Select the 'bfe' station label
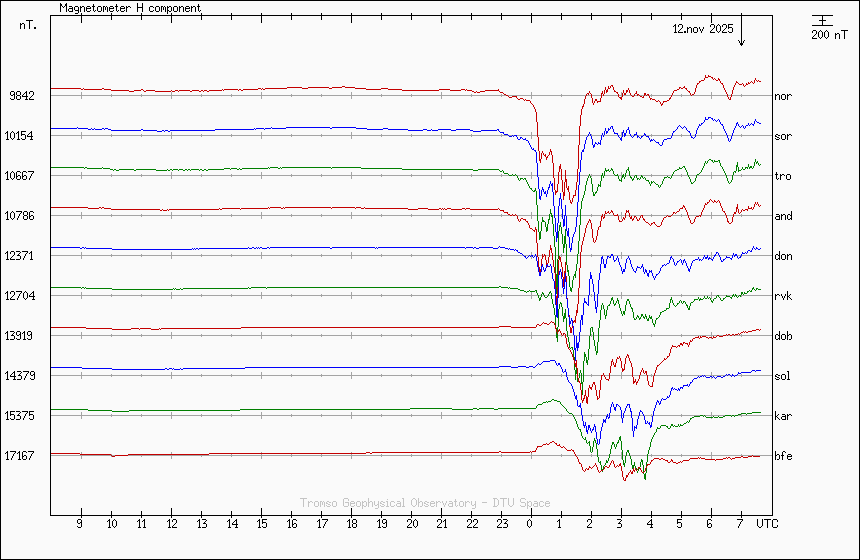The height and width of the screenshot is (560, 860). (x=783, y=456)
